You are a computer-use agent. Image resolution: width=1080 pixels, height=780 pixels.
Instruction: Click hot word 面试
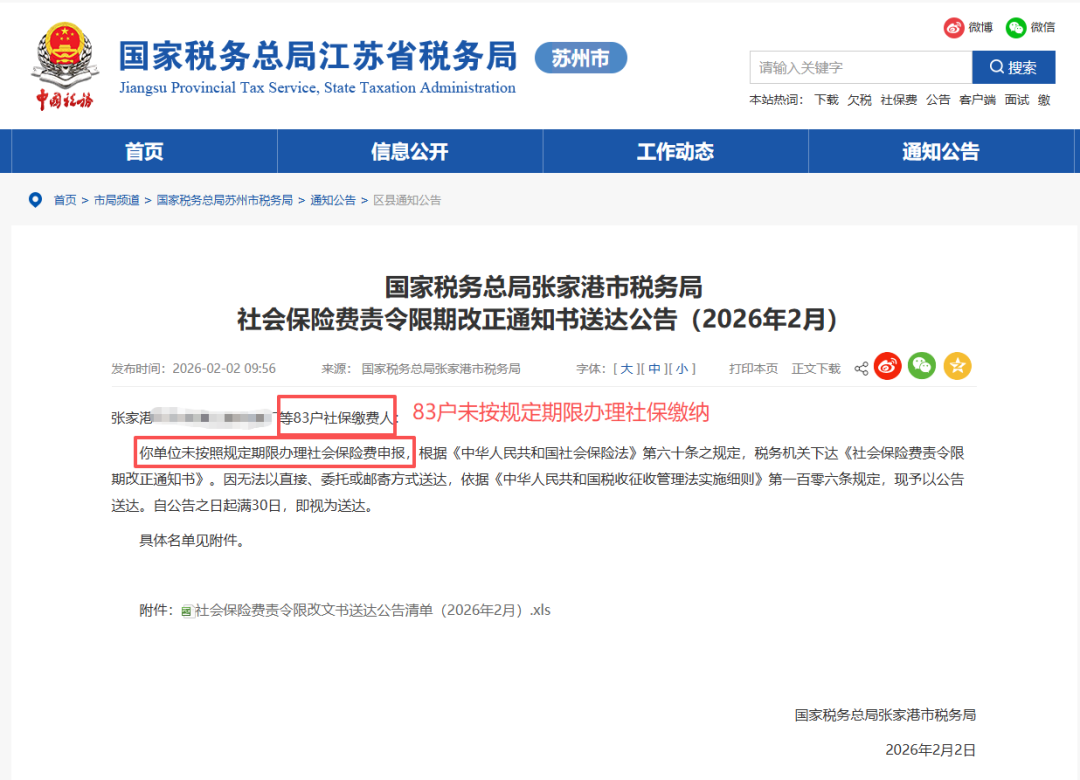coord(1017,100)
